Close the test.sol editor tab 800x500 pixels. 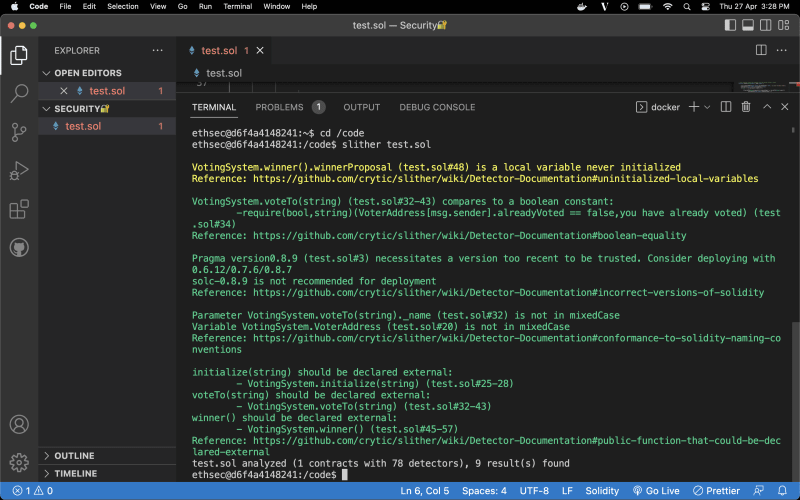[x=260, y=50]
